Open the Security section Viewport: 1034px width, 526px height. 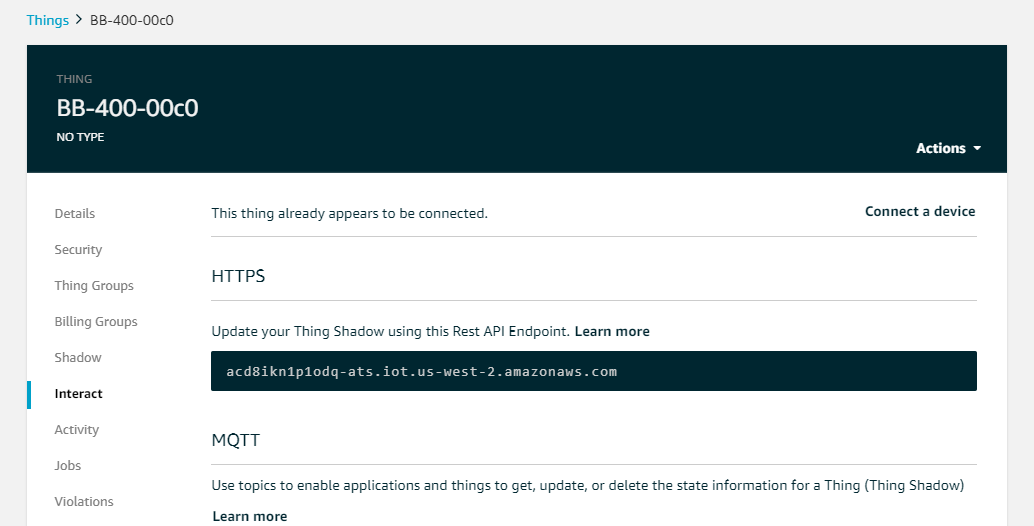(x=78, y=250)
